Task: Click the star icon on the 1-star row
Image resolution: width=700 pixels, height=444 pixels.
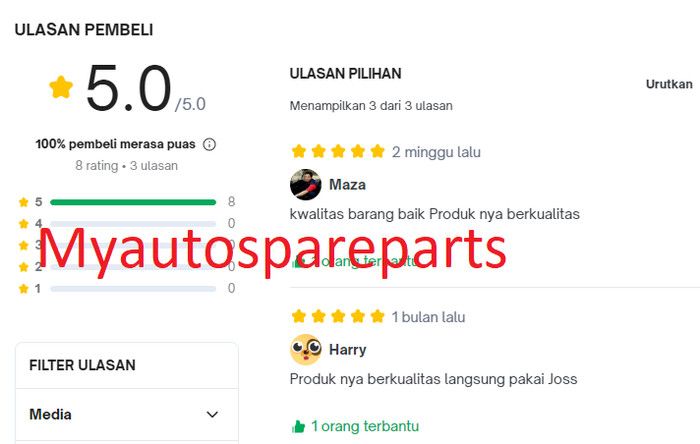Action: pos(24,289)
